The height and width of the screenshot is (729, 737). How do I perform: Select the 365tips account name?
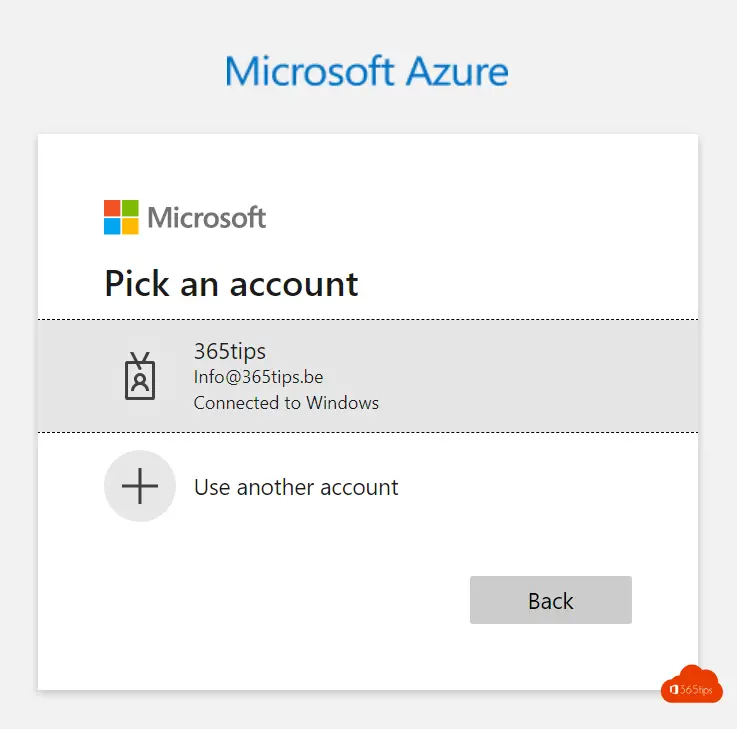(230, 351)
